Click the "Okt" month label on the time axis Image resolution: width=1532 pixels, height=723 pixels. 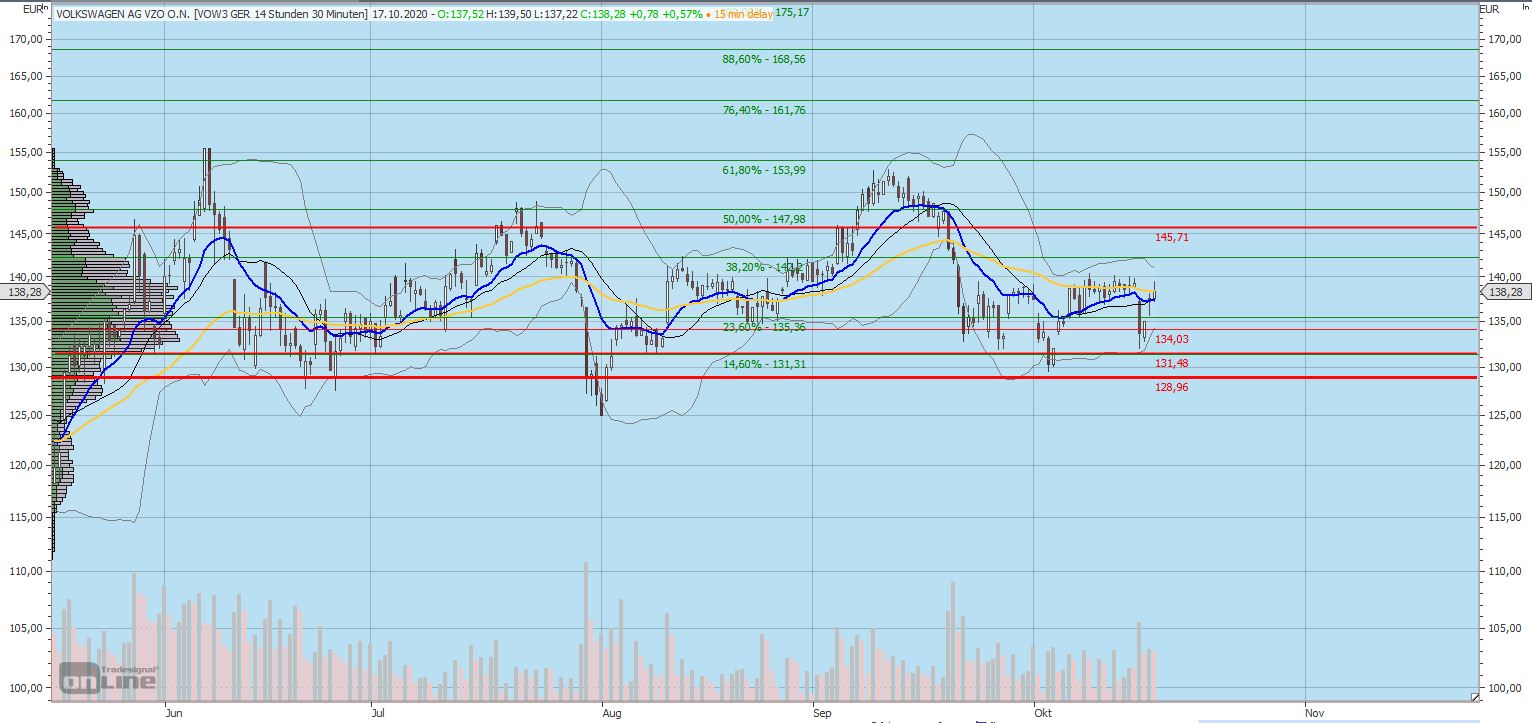[1043, 713]
